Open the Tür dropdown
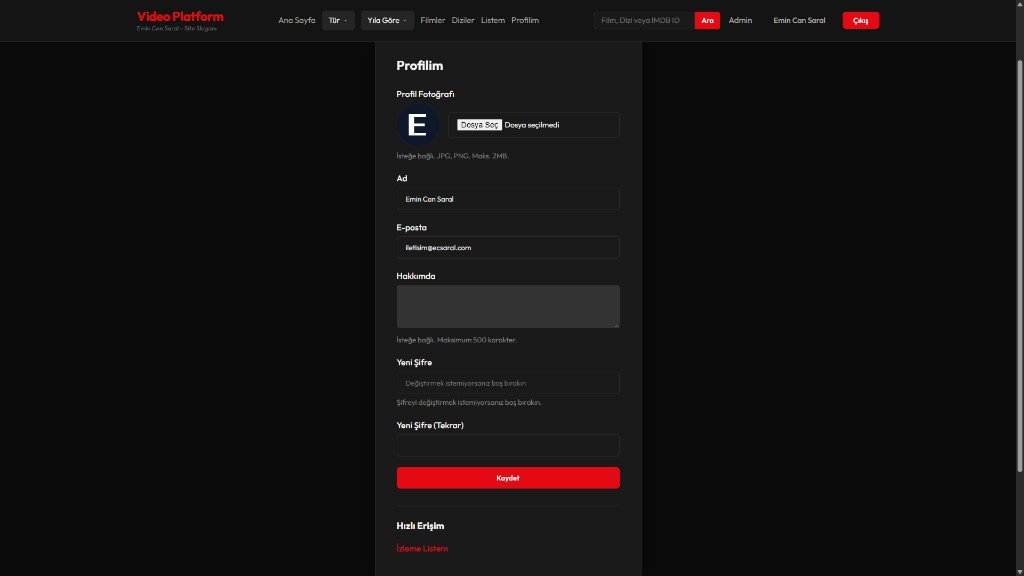This screenshot has height=576, width=1024. pos(336,19)
